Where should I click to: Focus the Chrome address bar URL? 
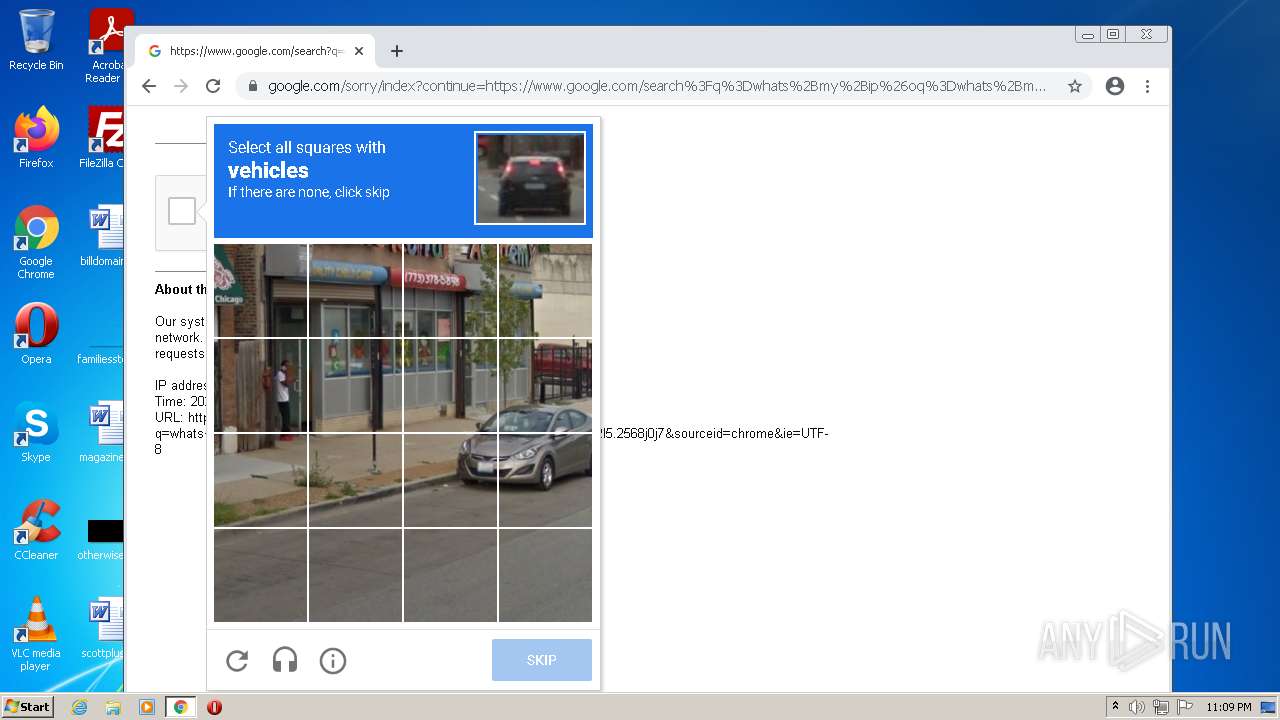click(656, 86)
